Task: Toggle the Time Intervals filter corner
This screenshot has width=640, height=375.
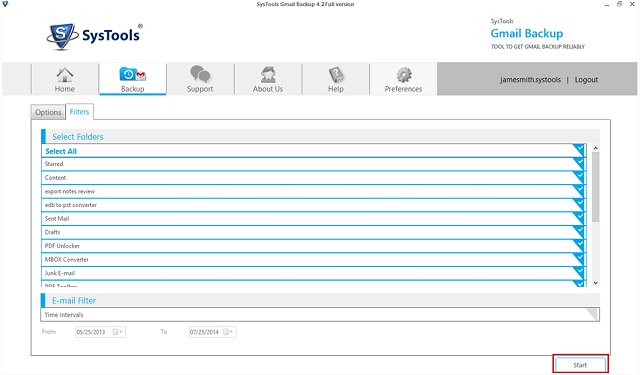Action: [592, 314]
